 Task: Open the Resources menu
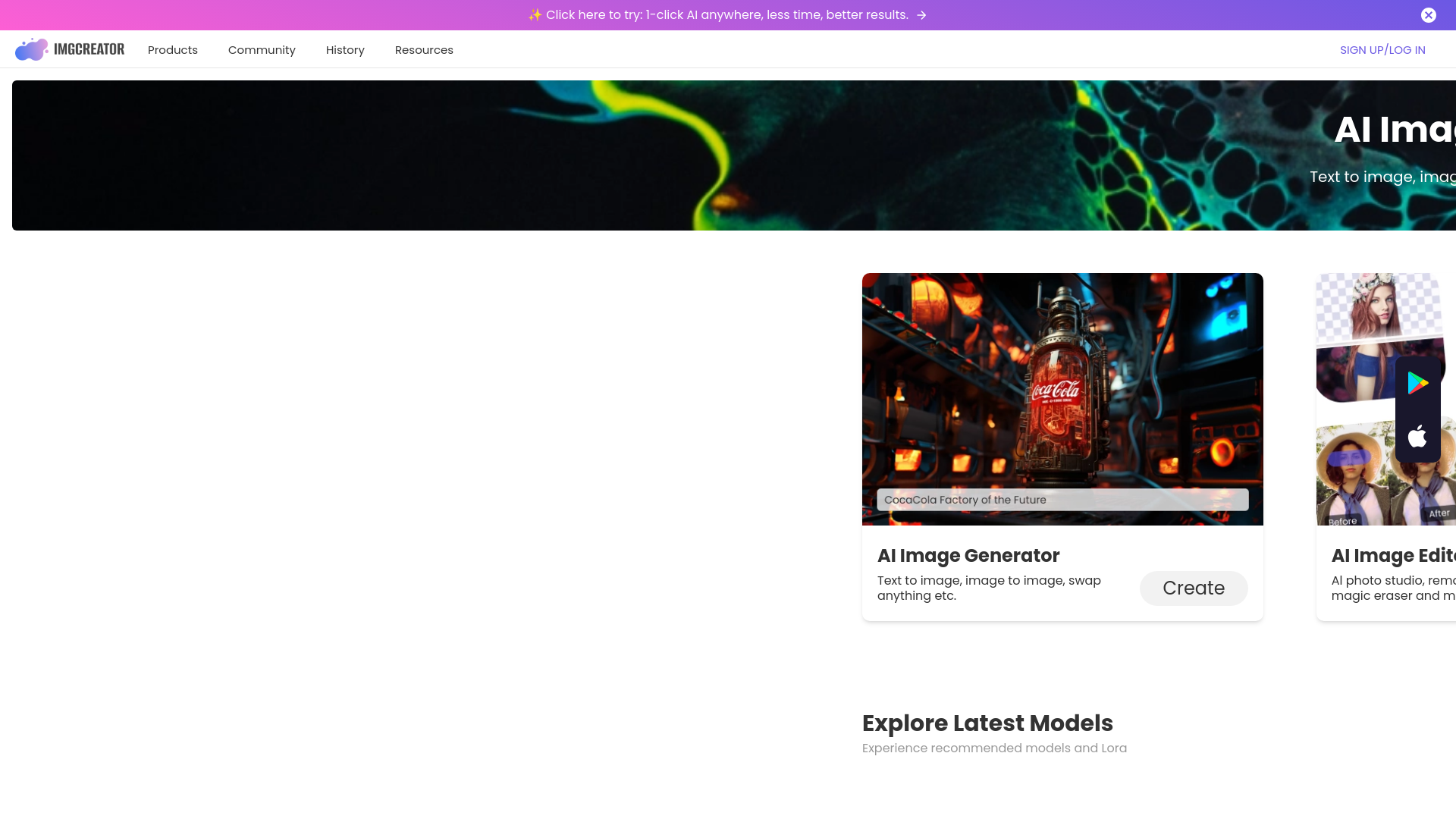pos(424,49)
